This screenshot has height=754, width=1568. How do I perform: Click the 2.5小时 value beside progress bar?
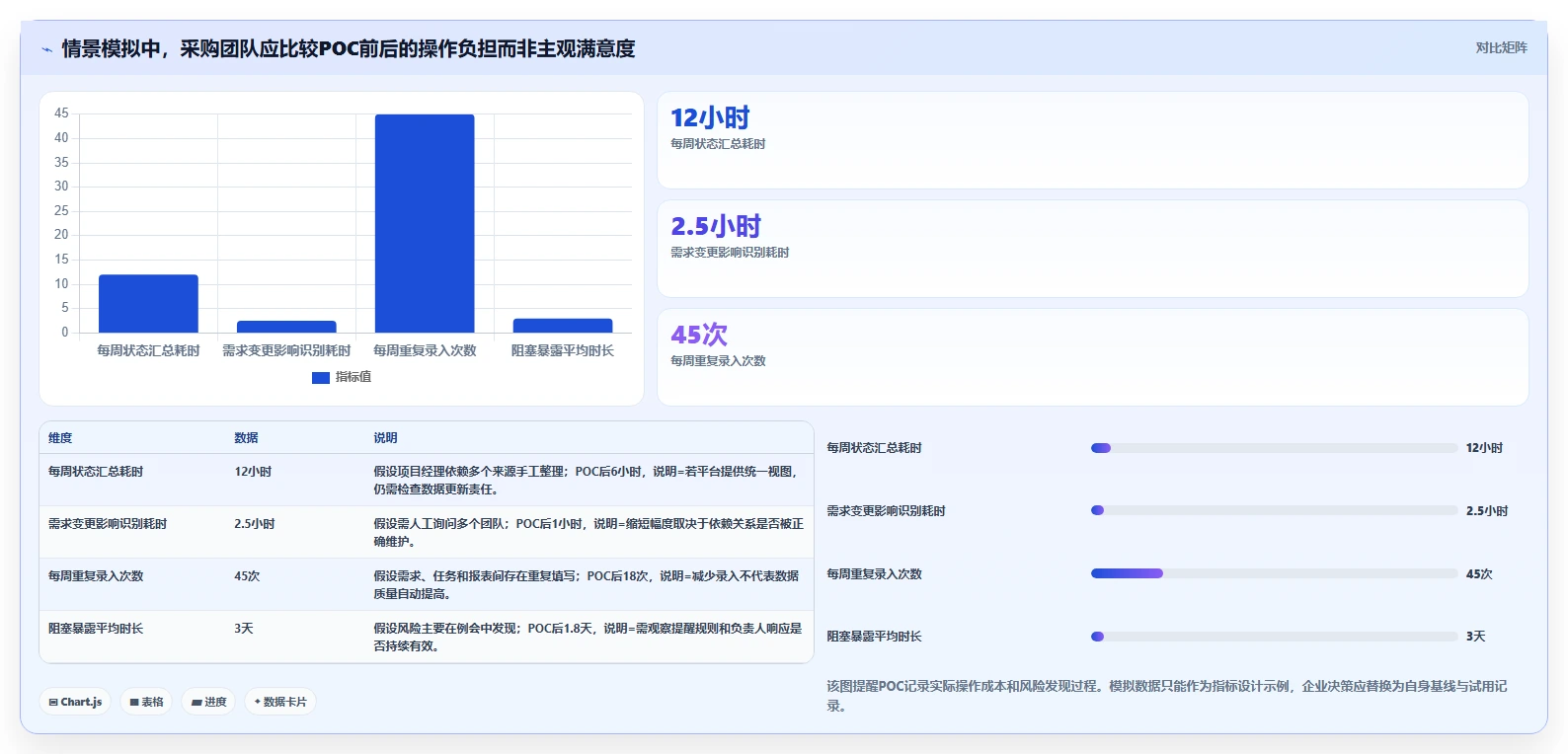coord(1487,511)
